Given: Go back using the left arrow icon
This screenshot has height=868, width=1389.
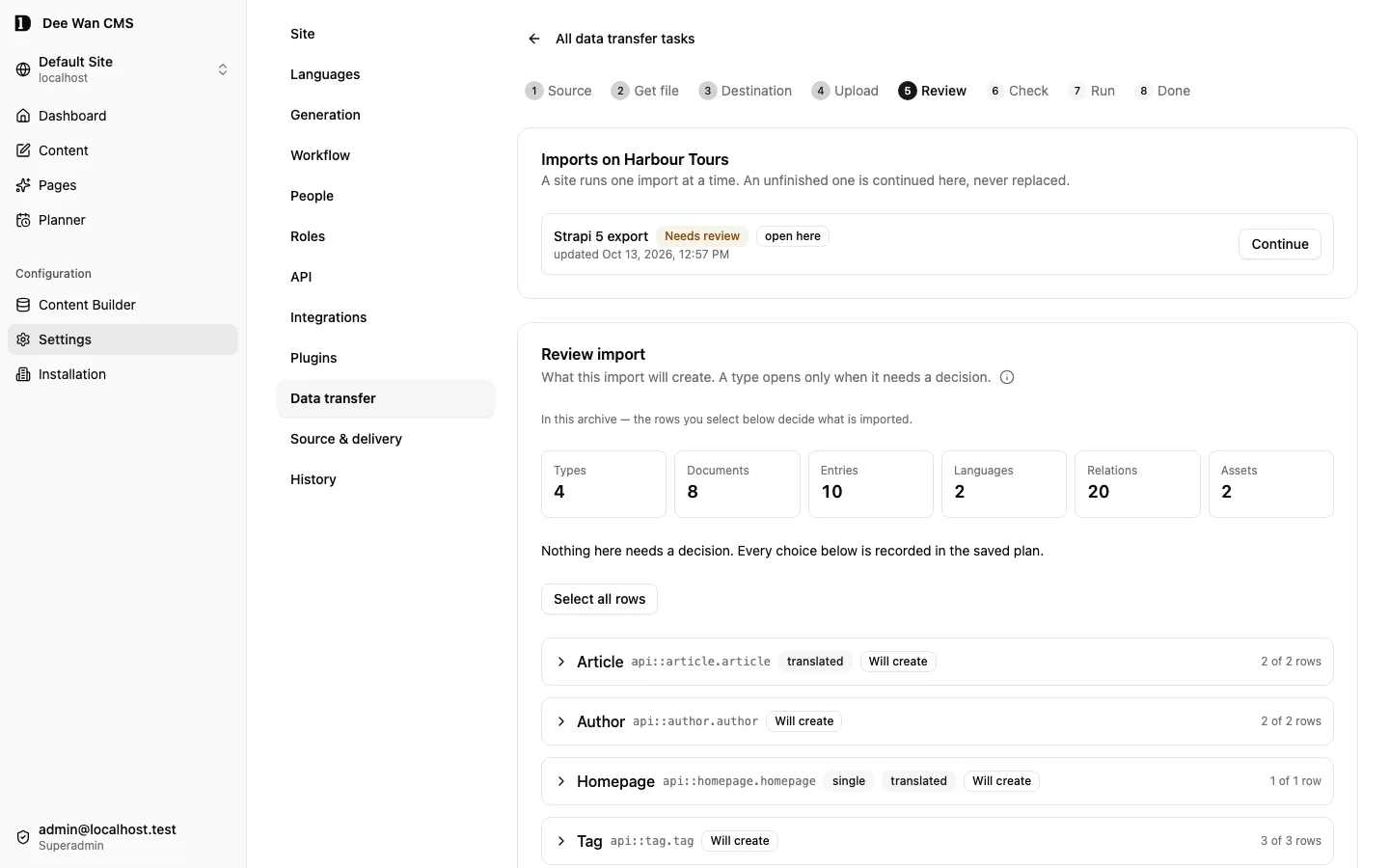Looking at the screenshot, I should tap(534, 39).
